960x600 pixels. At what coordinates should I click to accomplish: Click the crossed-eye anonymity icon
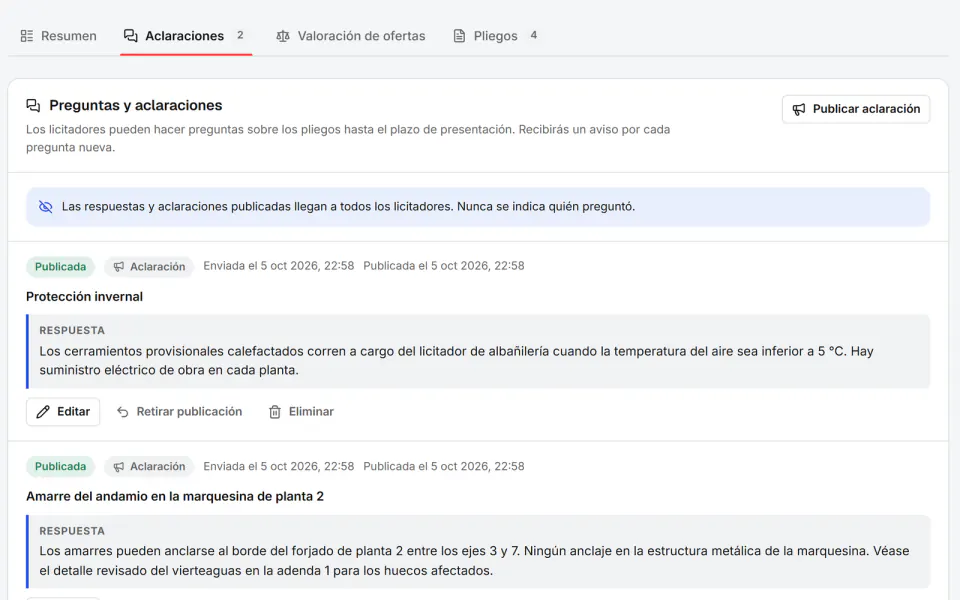coord(46,206)
